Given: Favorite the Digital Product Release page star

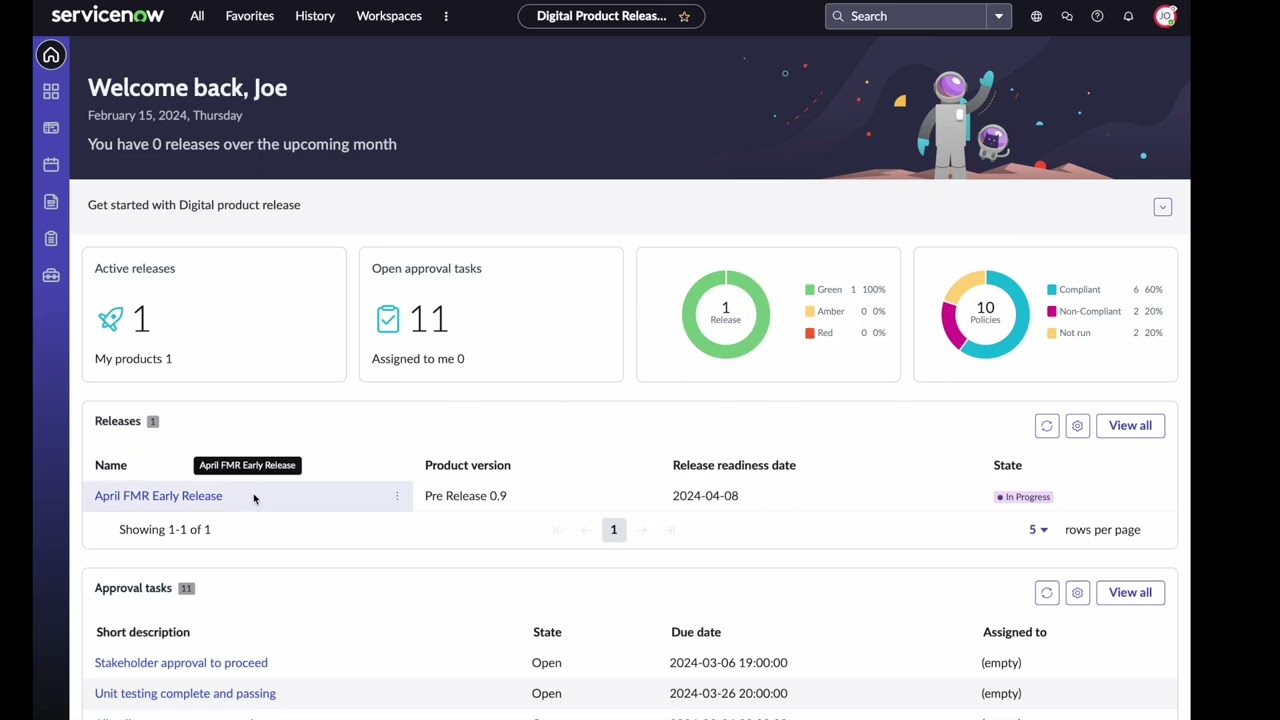Looking at the screenshot, I should [x=684, y=16].
